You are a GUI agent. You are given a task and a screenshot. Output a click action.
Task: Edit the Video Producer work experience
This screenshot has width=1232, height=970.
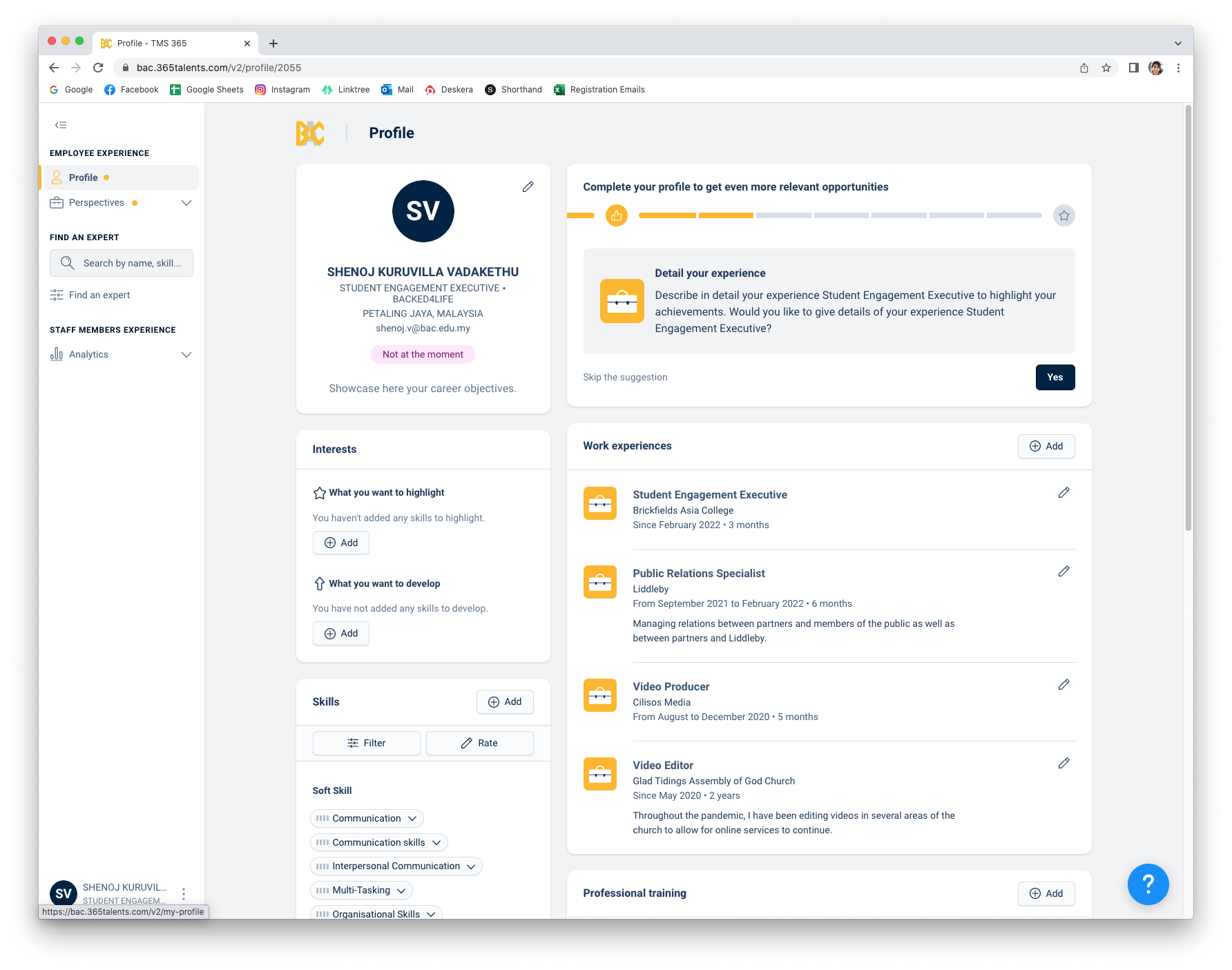point(1063,685)
